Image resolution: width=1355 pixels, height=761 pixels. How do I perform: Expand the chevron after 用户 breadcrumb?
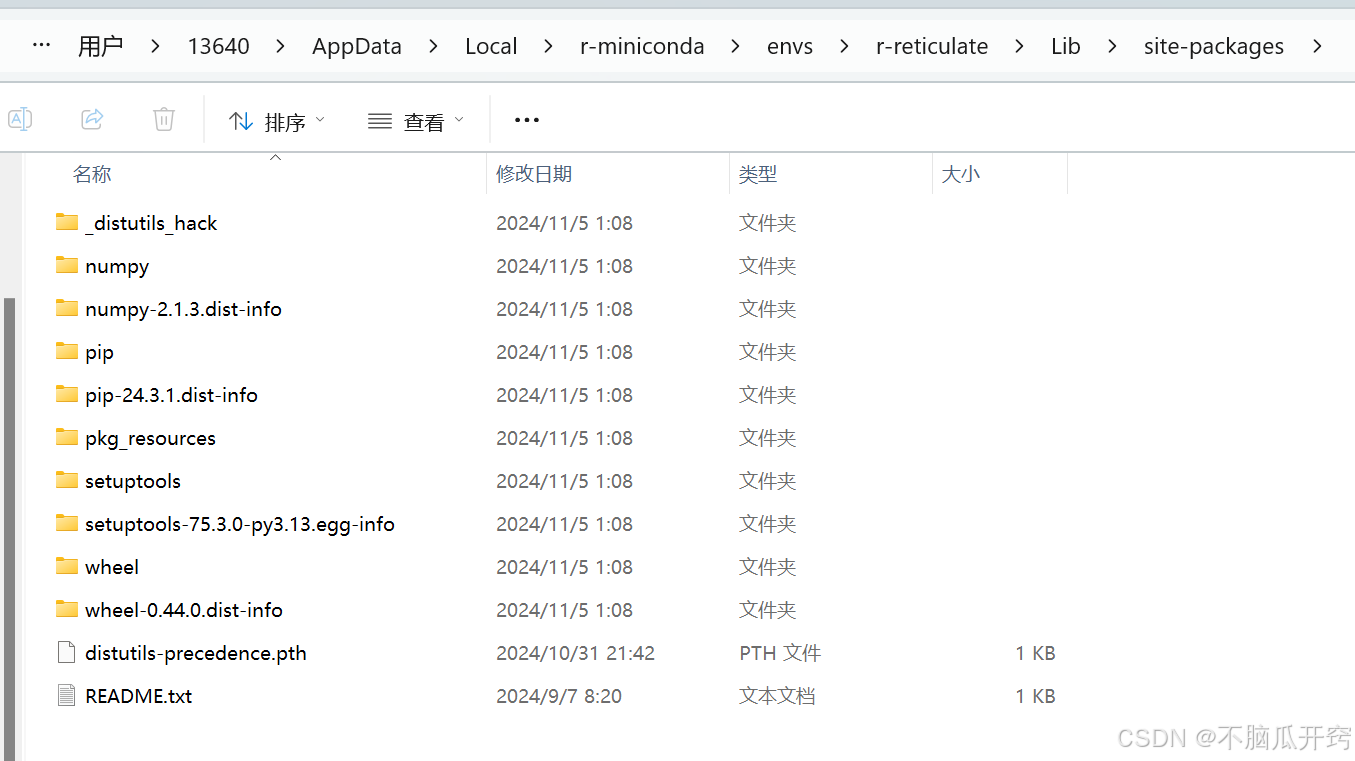click(x=155, y=46)
